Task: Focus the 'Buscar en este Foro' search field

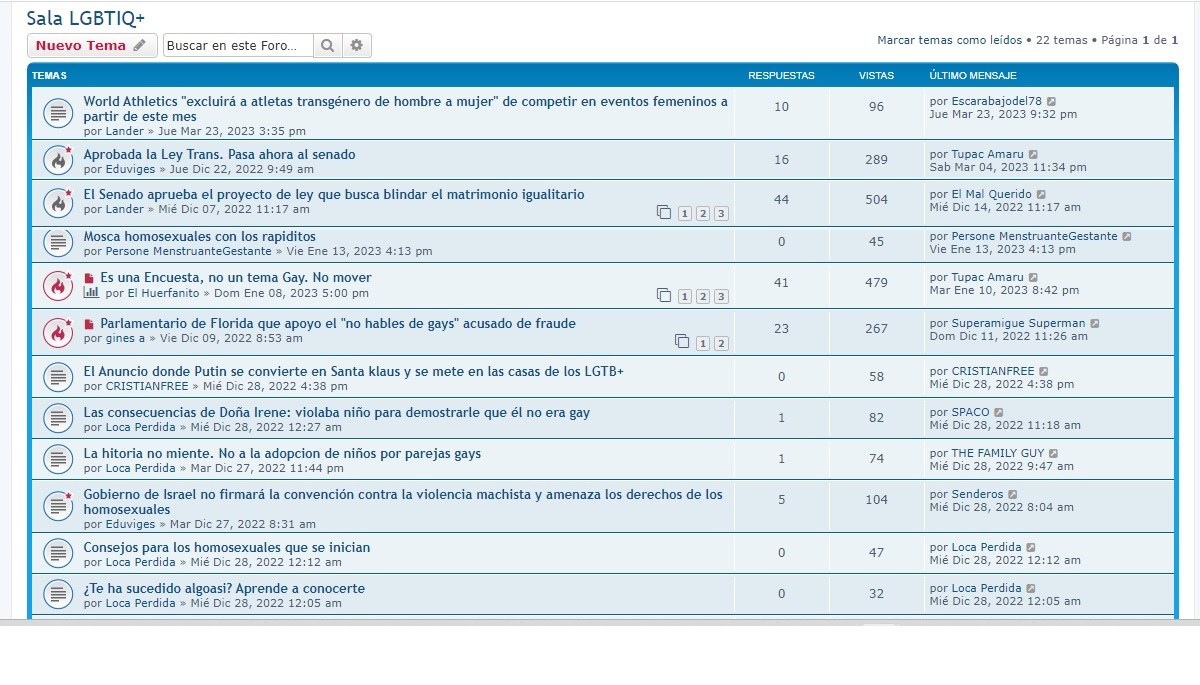Action: tap(238, 45)
